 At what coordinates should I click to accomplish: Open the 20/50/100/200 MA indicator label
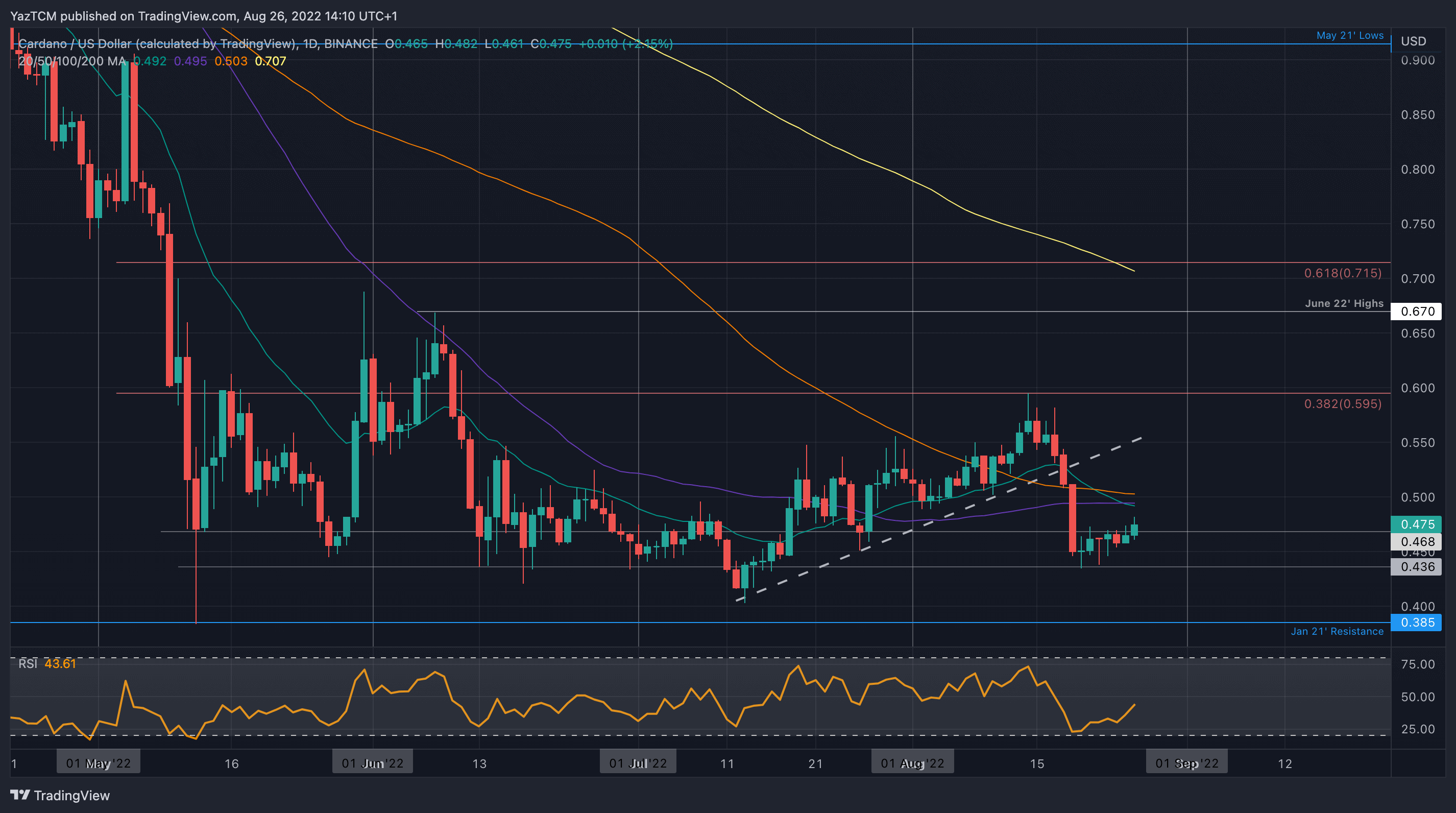(x=72, y=61)
